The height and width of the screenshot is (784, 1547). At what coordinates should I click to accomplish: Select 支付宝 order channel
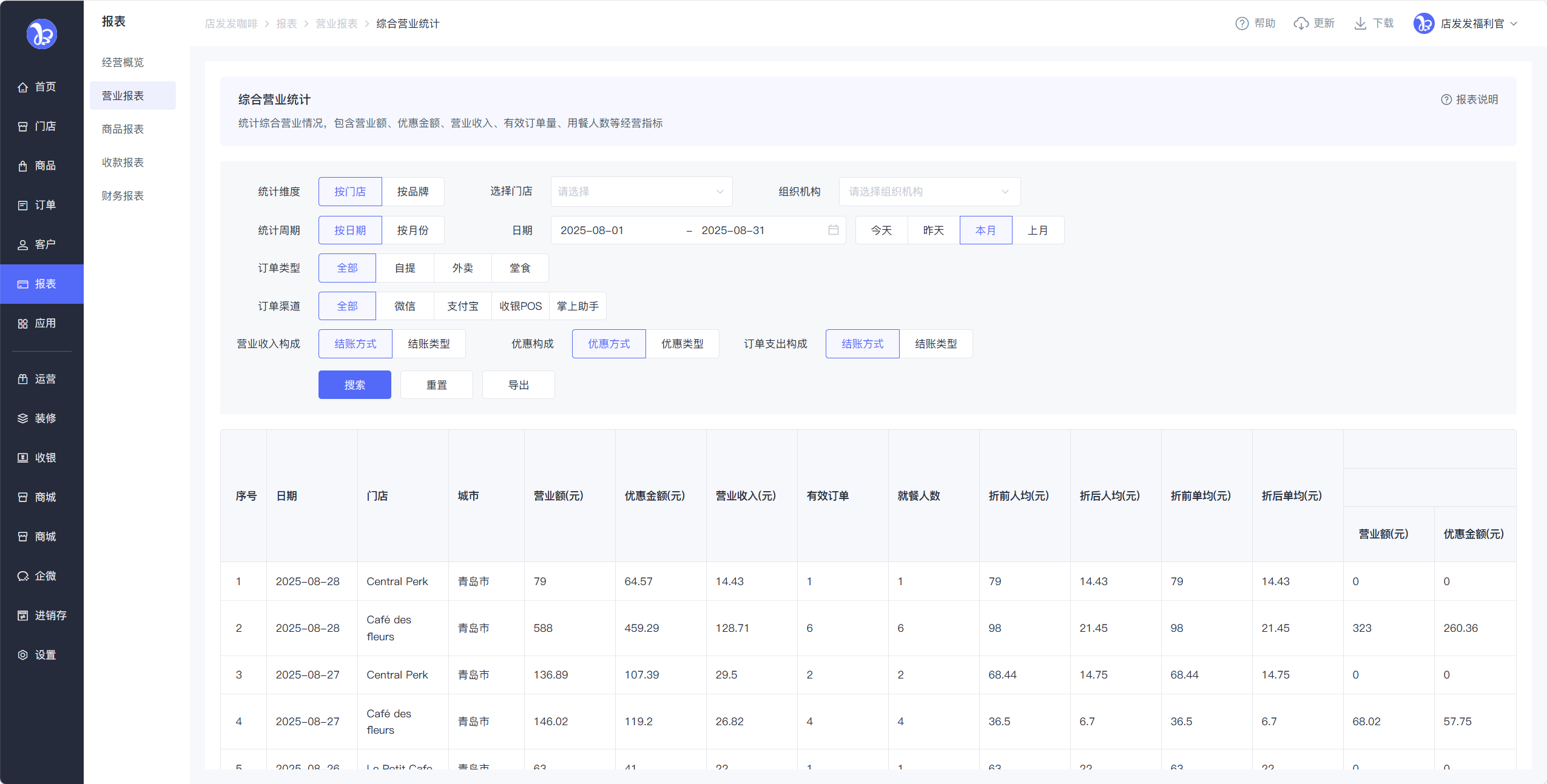[x=462, y=306]
